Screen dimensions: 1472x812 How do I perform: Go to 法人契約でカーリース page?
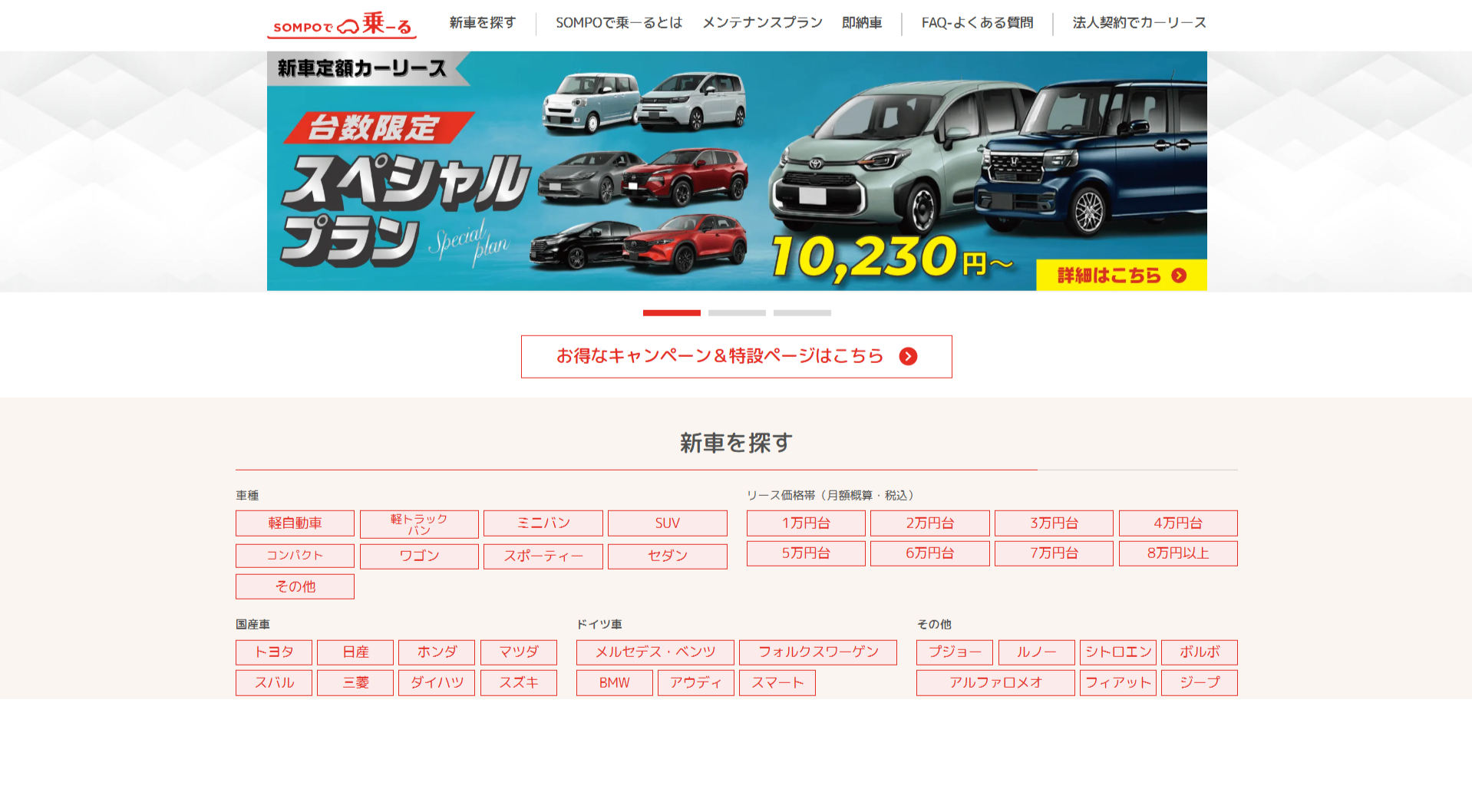point(1139,23)
